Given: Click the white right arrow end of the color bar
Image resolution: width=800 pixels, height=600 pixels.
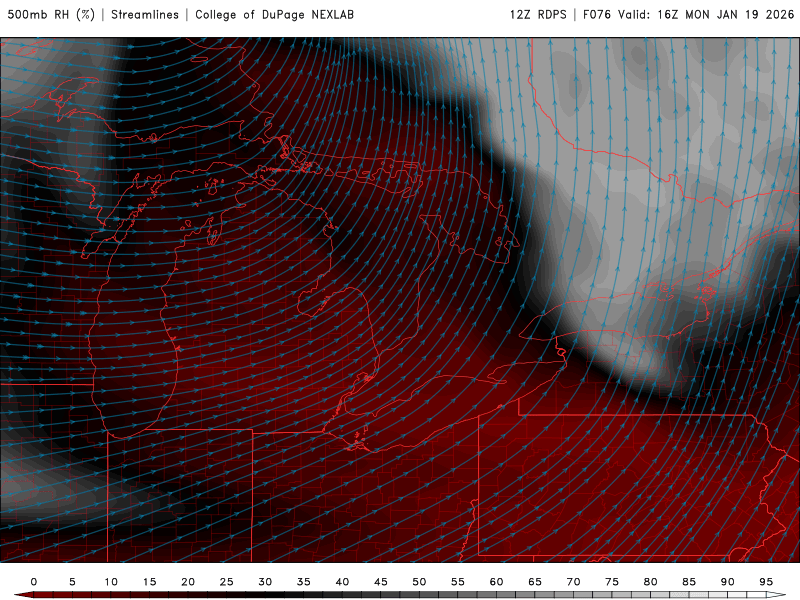Looking at the screenshot, I should (x=776, y=595).
